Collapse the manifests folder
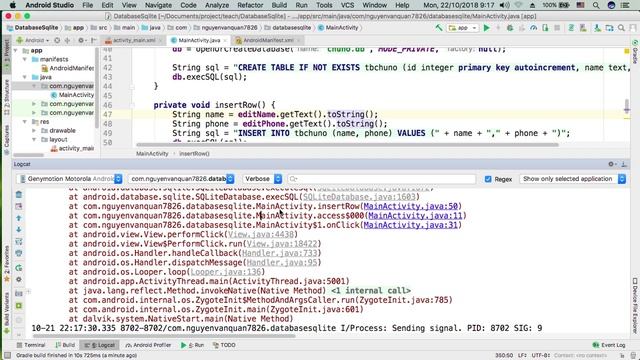This screenshot has height=360, width=640. [25, 59]
